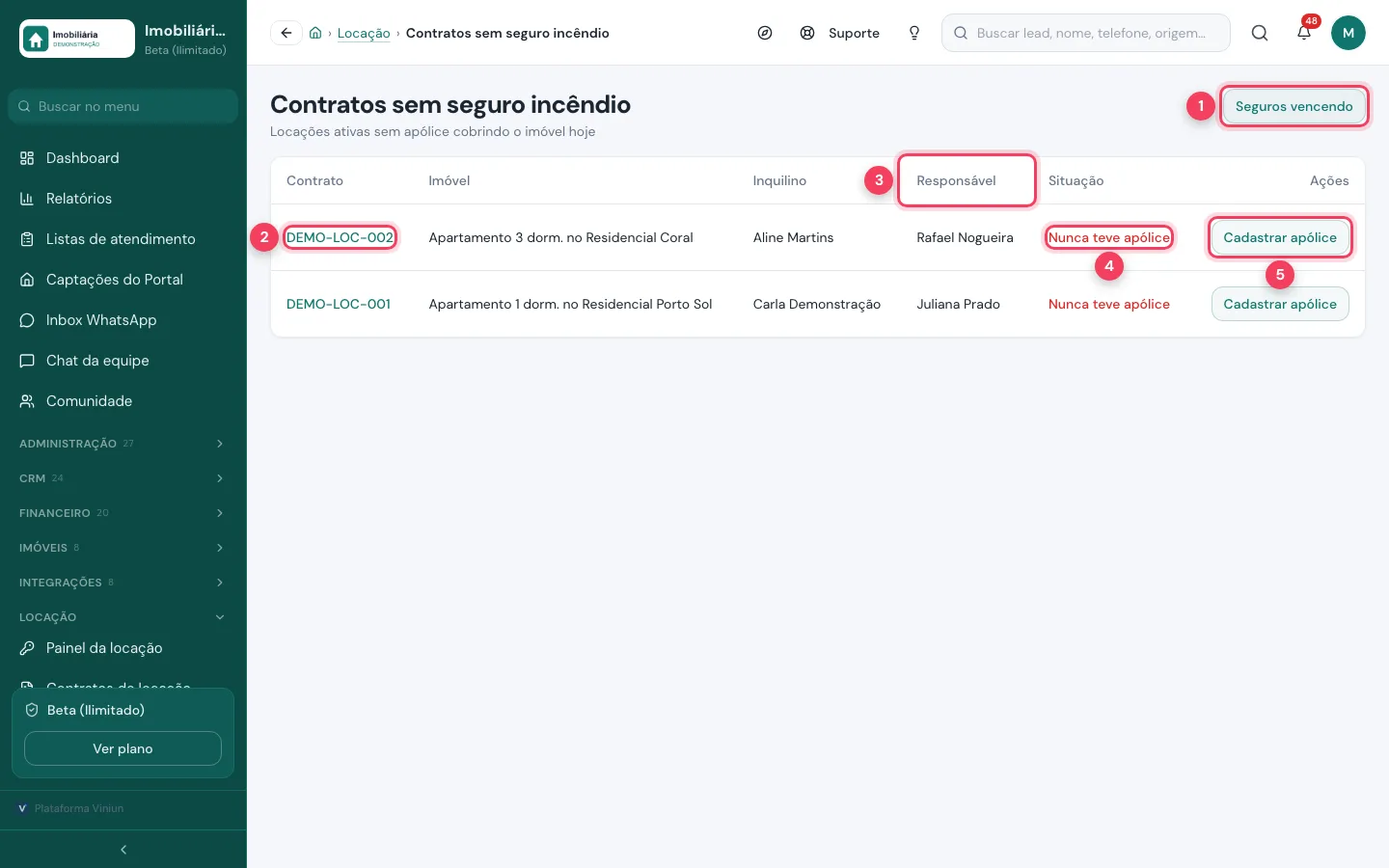Click the lightbulb tips icon
This screenshot has width=1389, height=868.
pos(914,33)
